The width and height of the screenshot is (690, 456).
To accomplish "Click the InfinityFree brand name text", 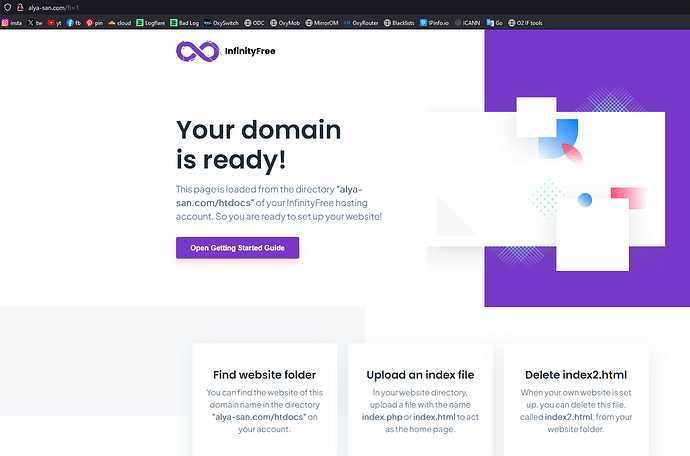I will tap(250, 51).
